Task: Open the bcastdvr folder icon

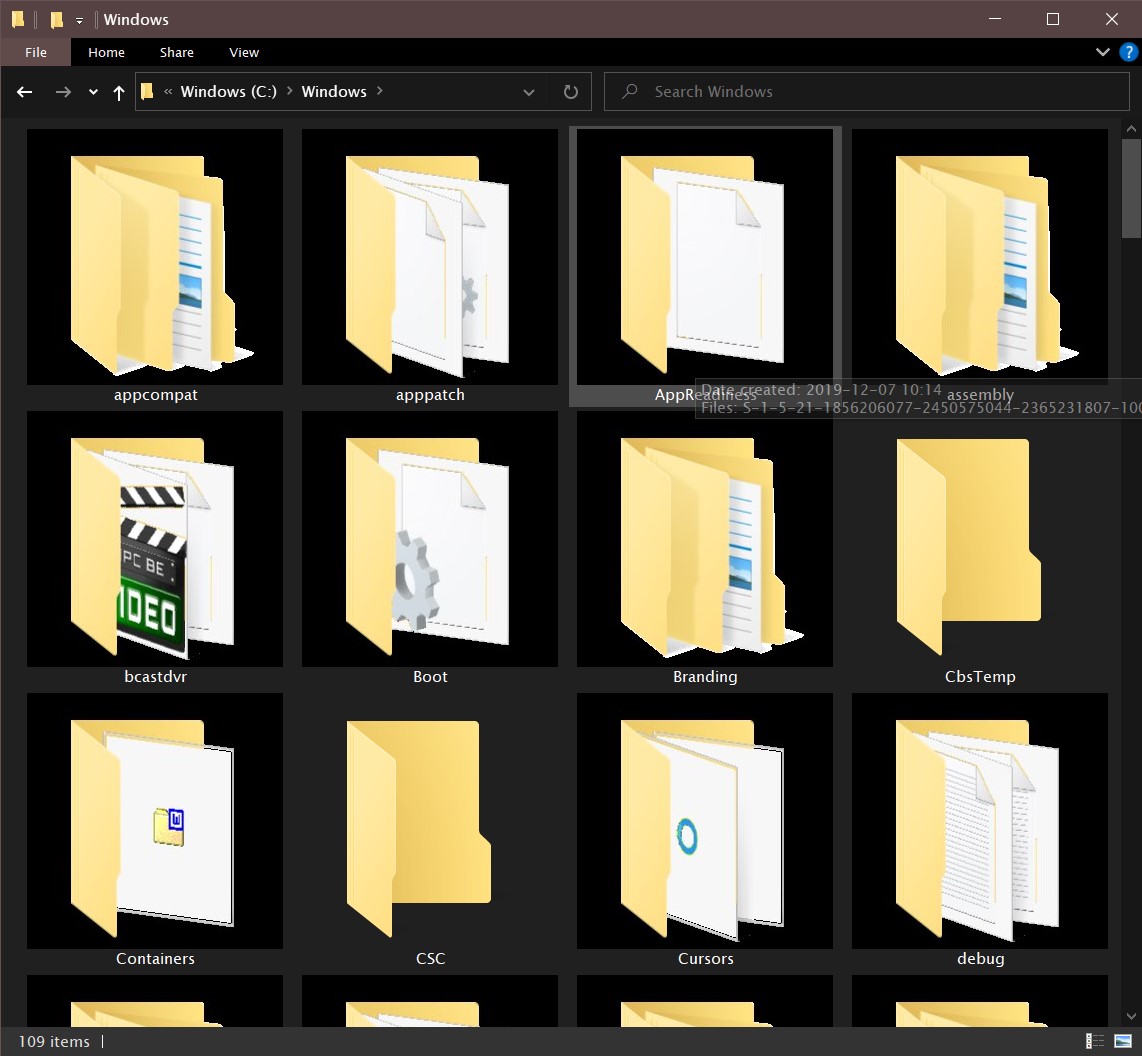Action: (155, 539)
